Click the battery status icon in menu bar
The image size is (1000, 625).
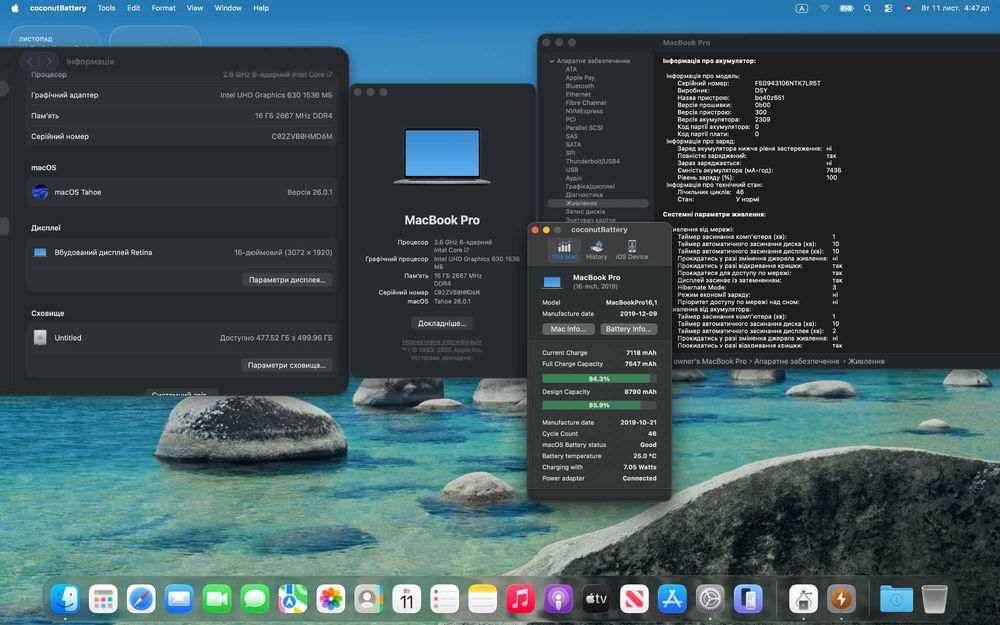[x=846, y=8]
